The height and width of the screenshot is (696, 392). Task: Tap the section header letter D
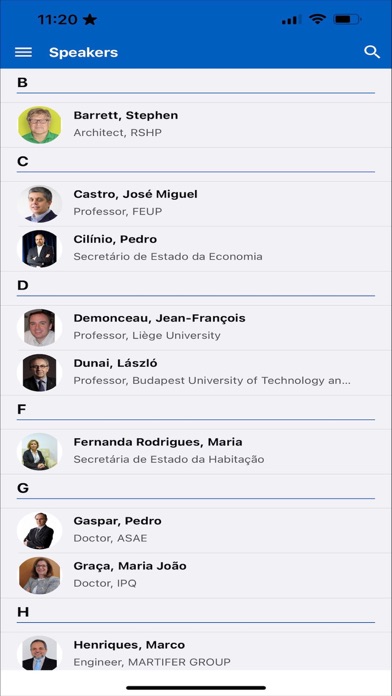point(22,285)
